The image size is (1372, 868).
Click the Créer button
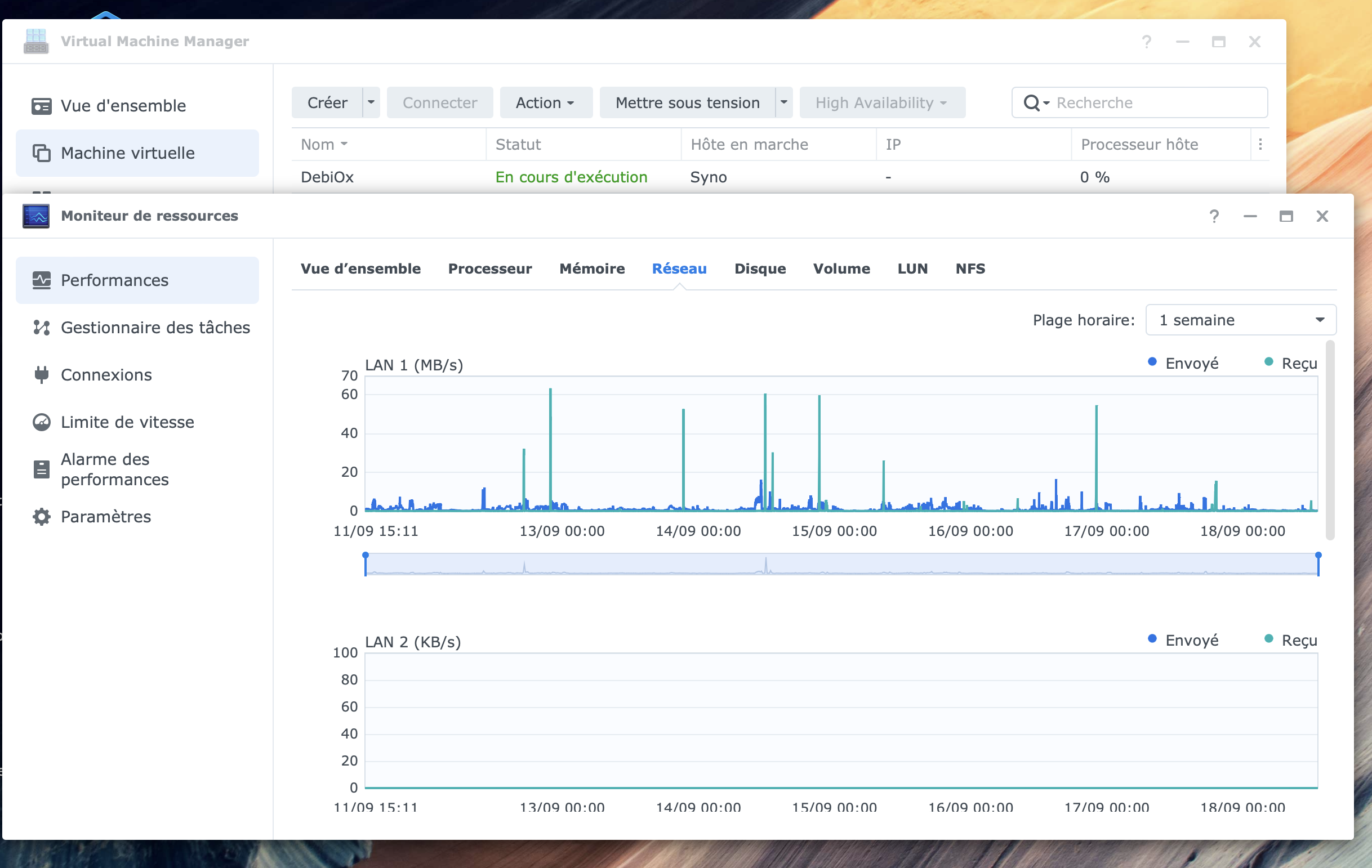[x=327, y=103]
